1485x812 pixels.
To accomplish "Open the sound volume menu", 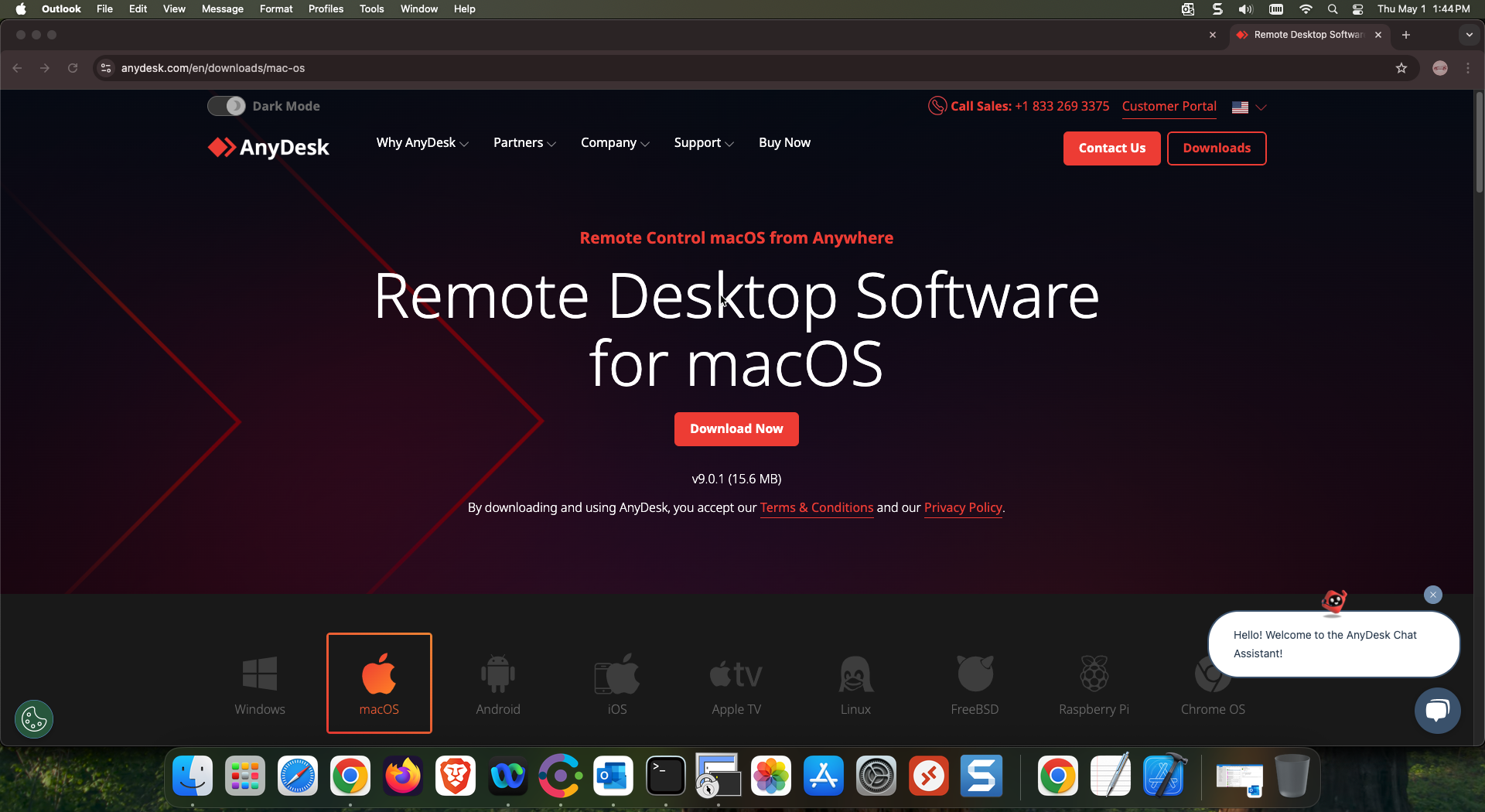I will pyautogui.click(x=1245, y=9).
